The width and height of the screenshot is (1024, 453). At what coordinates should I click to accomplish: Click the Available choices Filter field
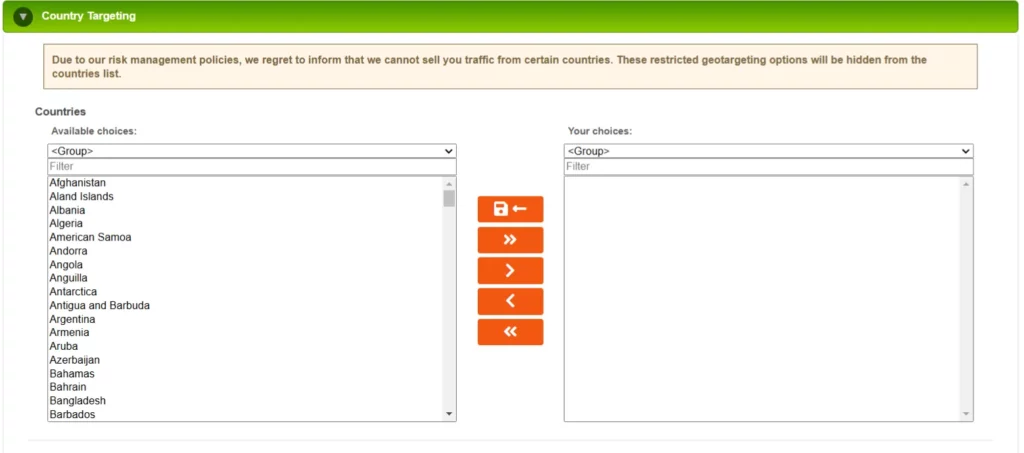pos(252,167)
